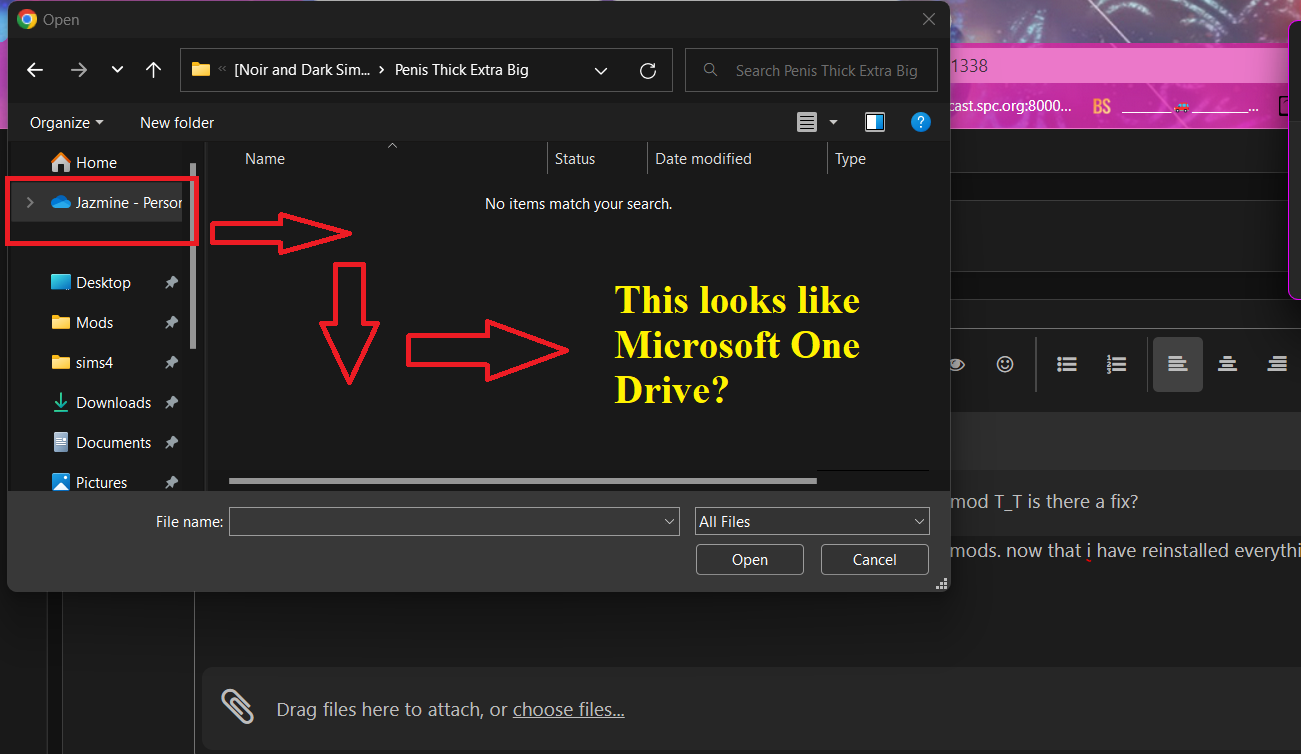Sort by the Name column header
This screenshot has width=1301, height=754.
[265, 158]
